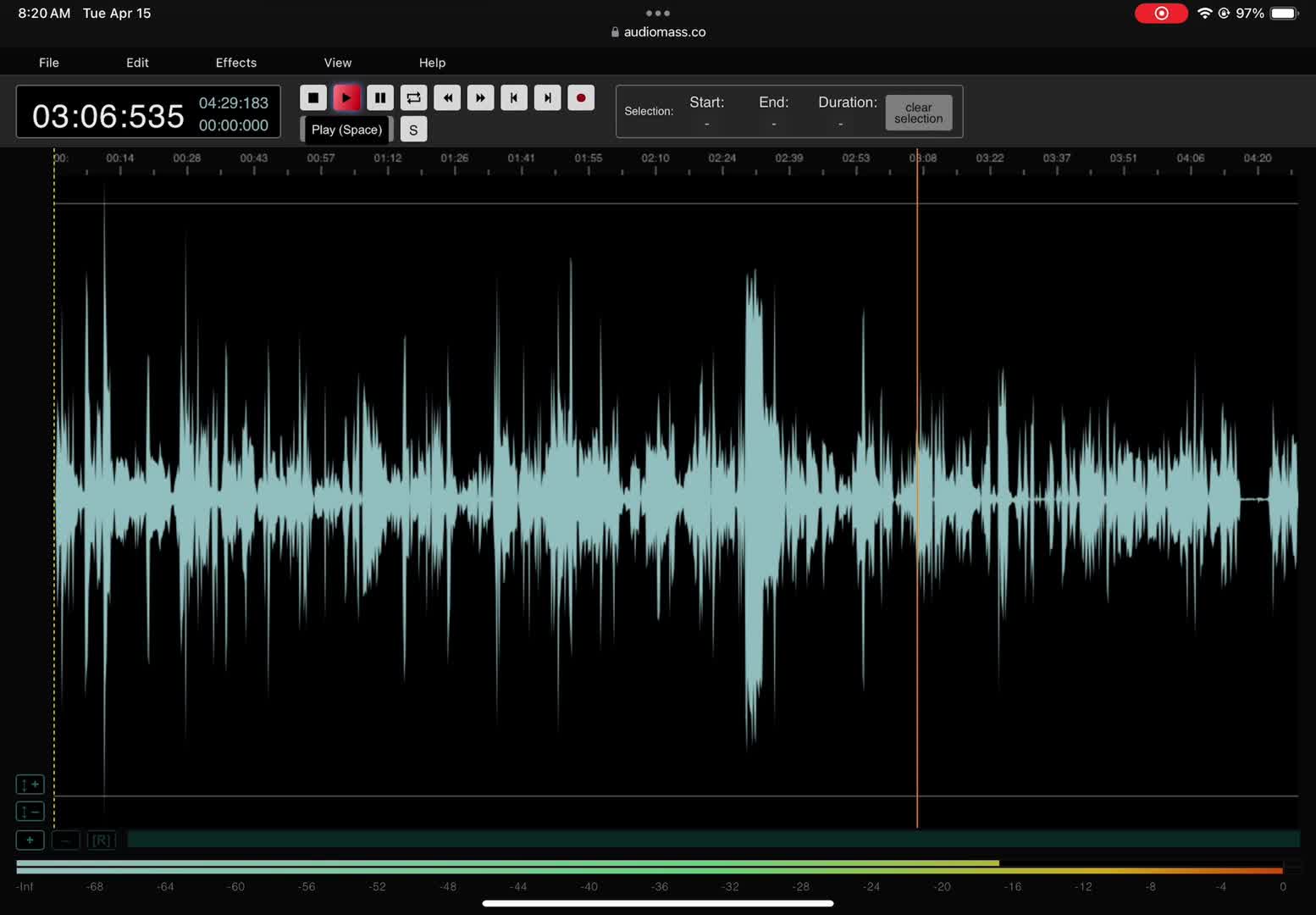The image size is (1316, 915).
Task: Zoom in horizontally with plus button
Action: click(x=30, y=840)
